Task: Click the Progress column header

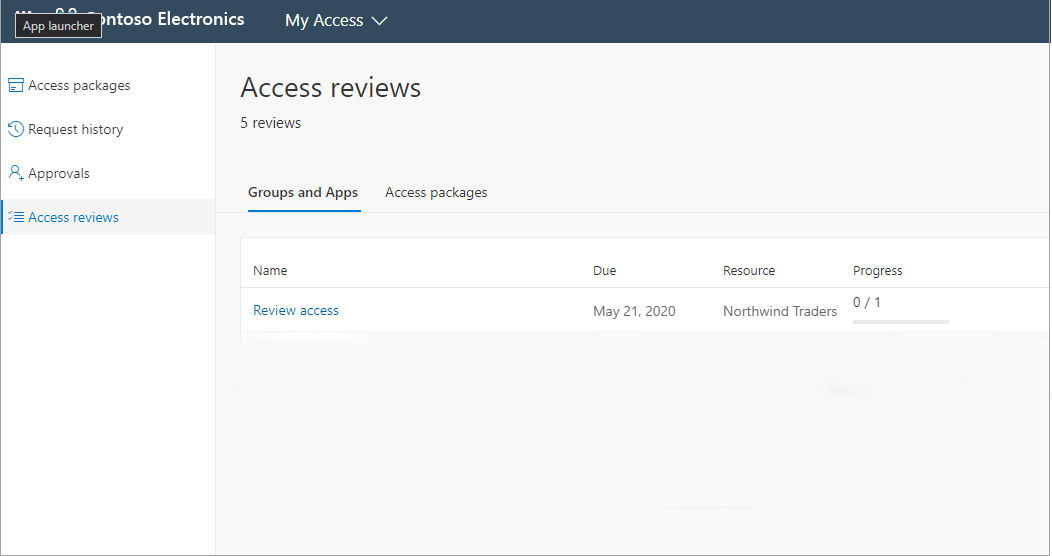Action: point(878,270)
